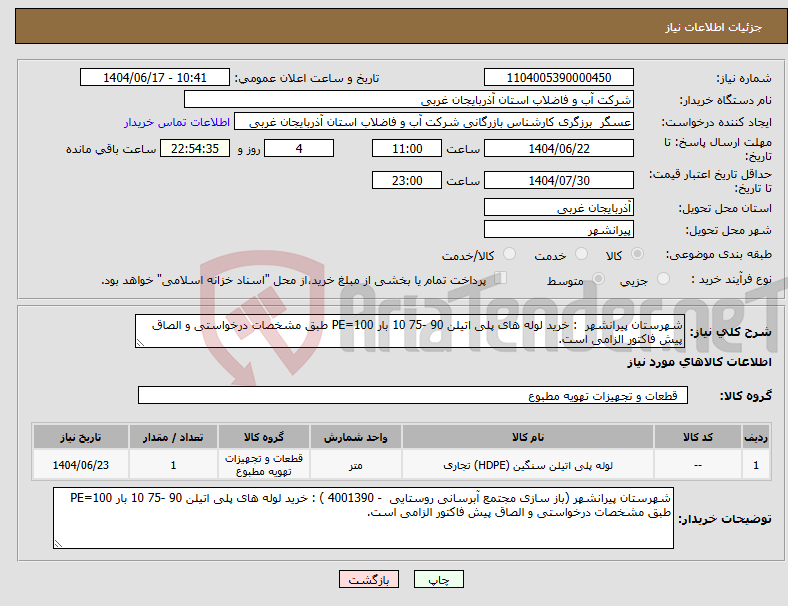Click the جزئیات اطلاعات نیاز page header
The height and width of the screenshot is (606, 788).
point(714,27)
